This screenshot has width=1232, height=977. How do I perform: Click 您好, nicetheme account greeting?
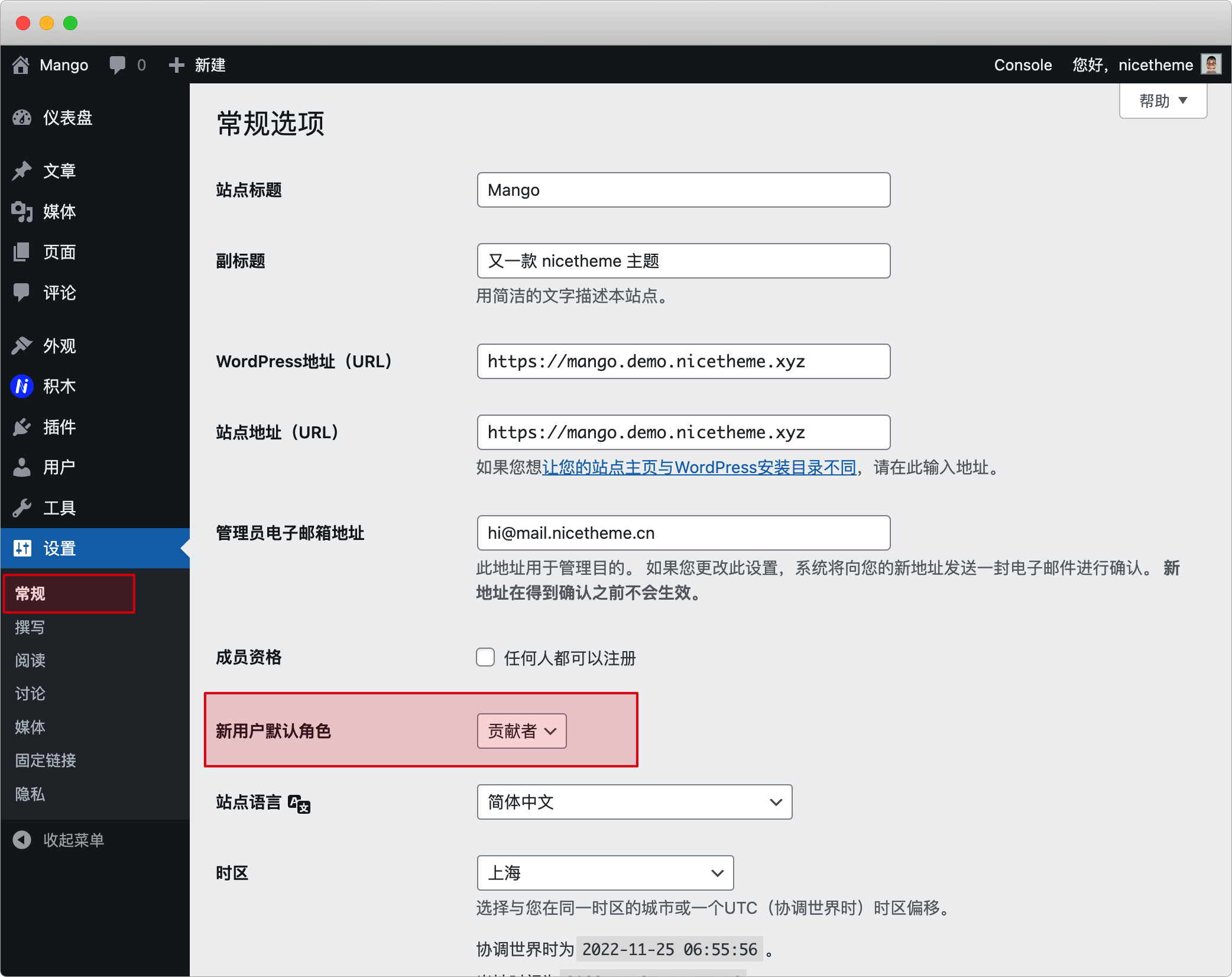click(x=1133, y=65)
